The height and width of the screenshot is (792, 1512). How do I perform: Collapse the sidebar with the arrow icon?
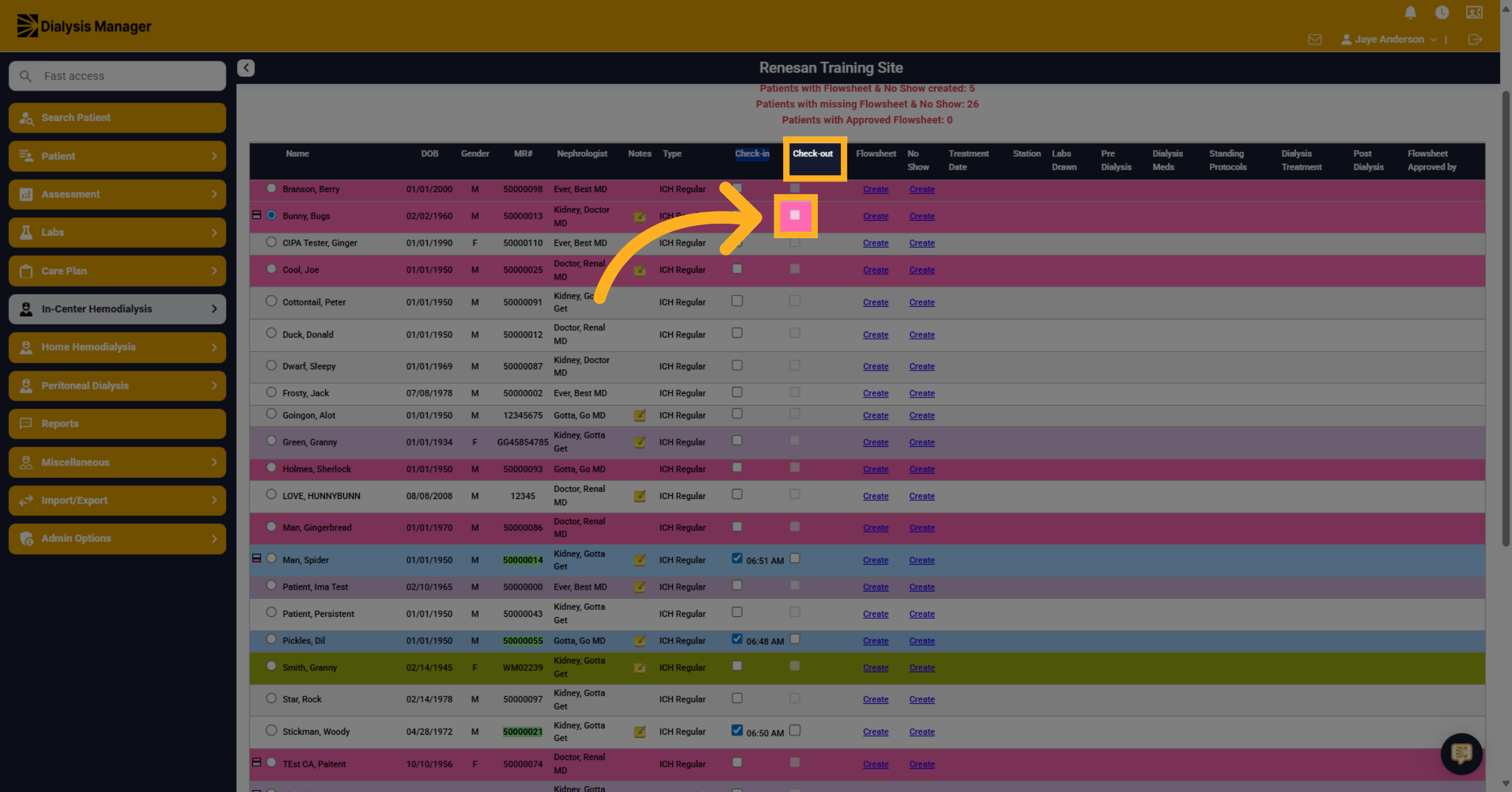pos(246,67)
